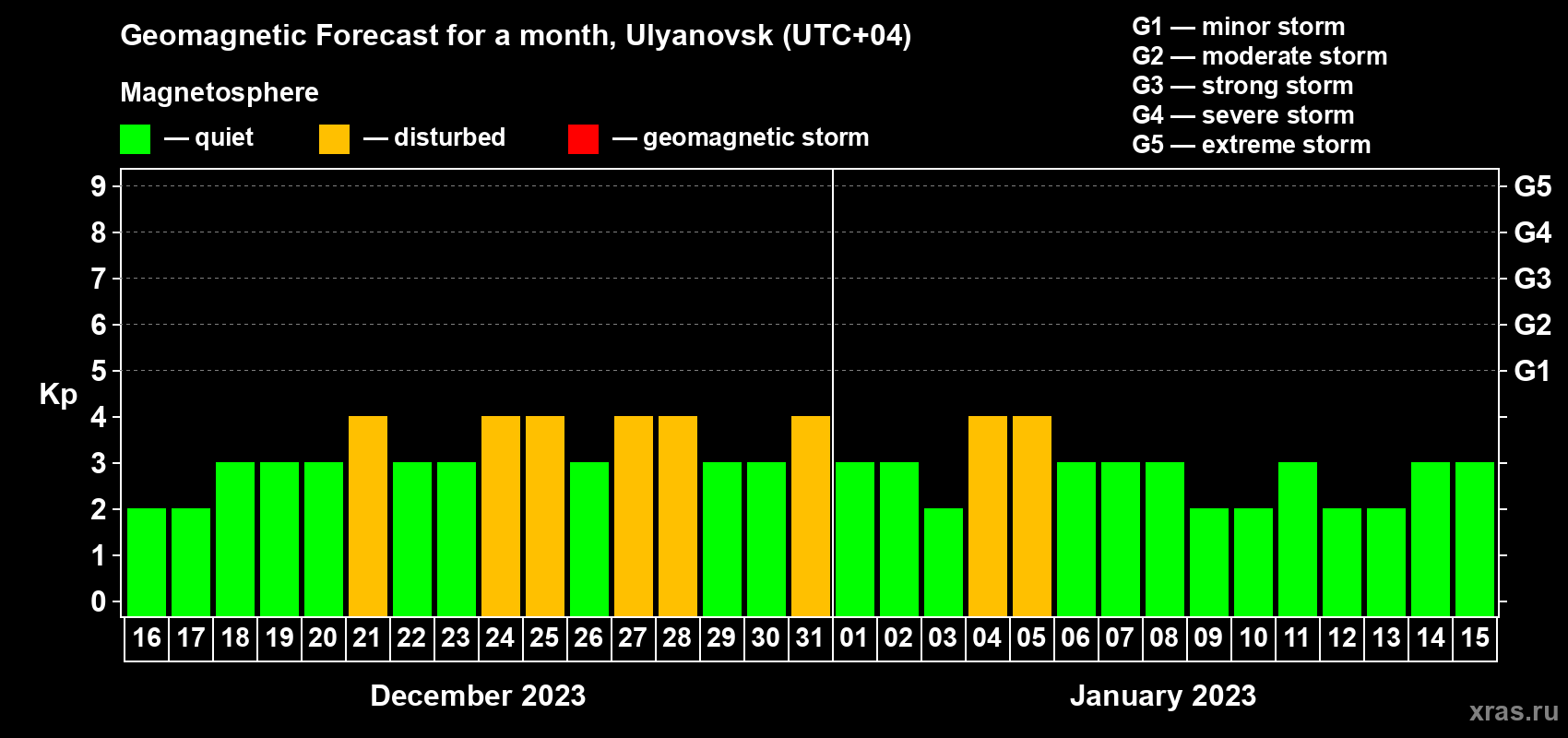1568x738 pixels.
Task: Click the Kp axis value 0
Action: [x=99, y=601]
